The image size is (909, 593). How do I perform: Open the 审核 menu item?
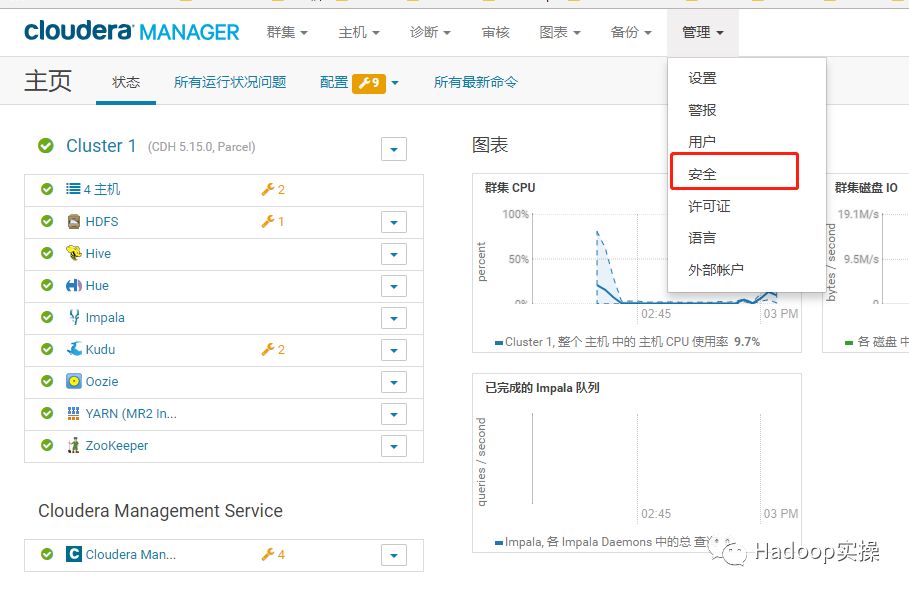pos(496,32)
